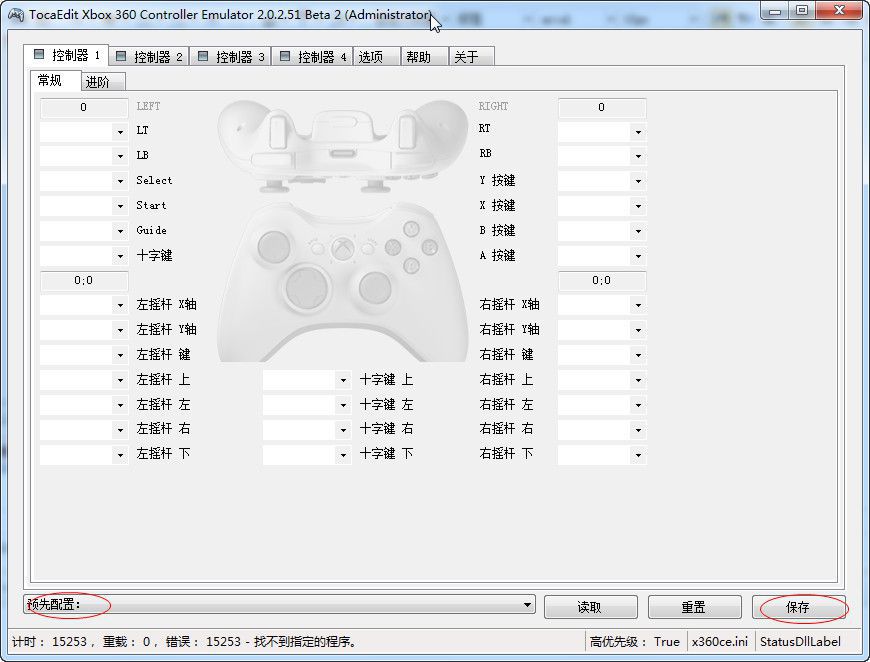
Task: Open the 帮助 tab
Action: click(423, 57)
